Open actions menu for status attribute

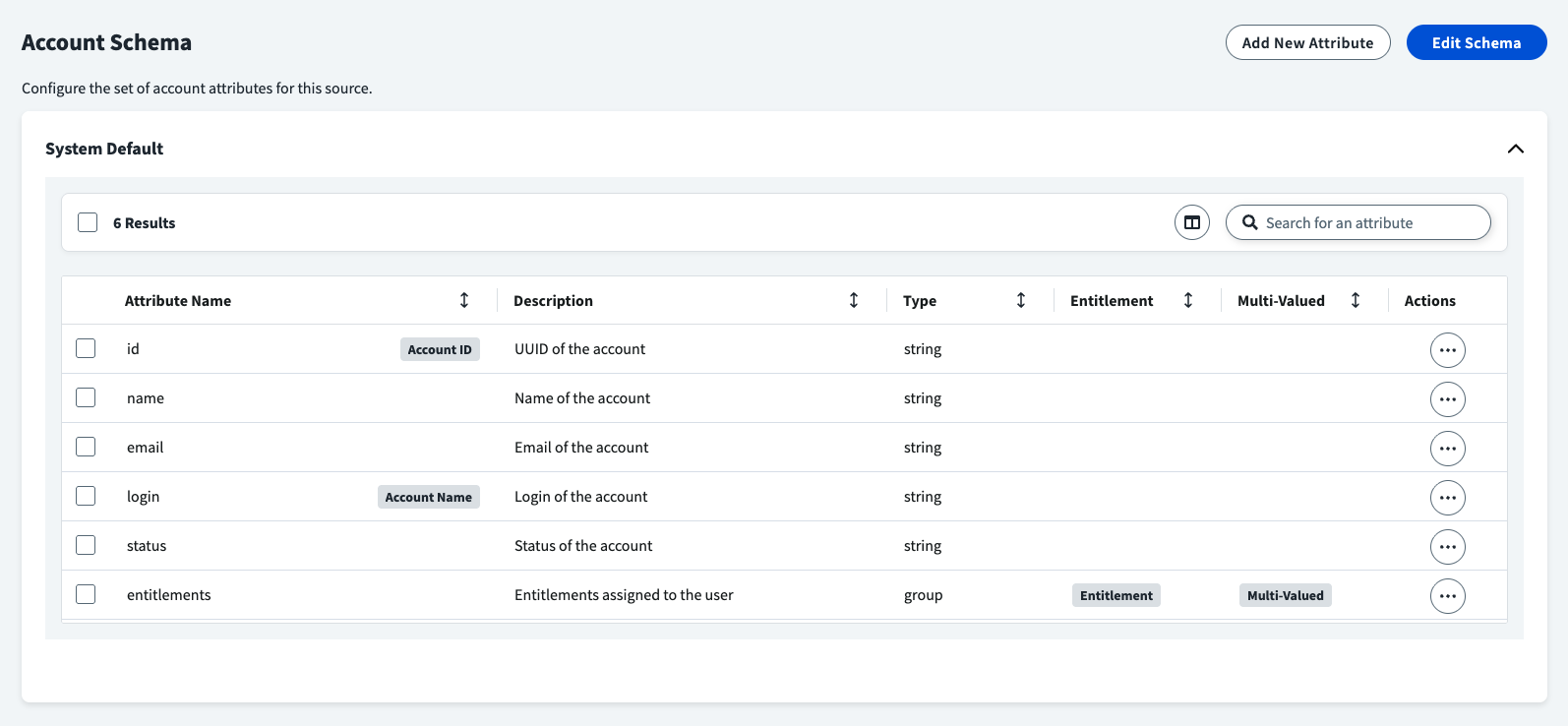coord(1447,547)
